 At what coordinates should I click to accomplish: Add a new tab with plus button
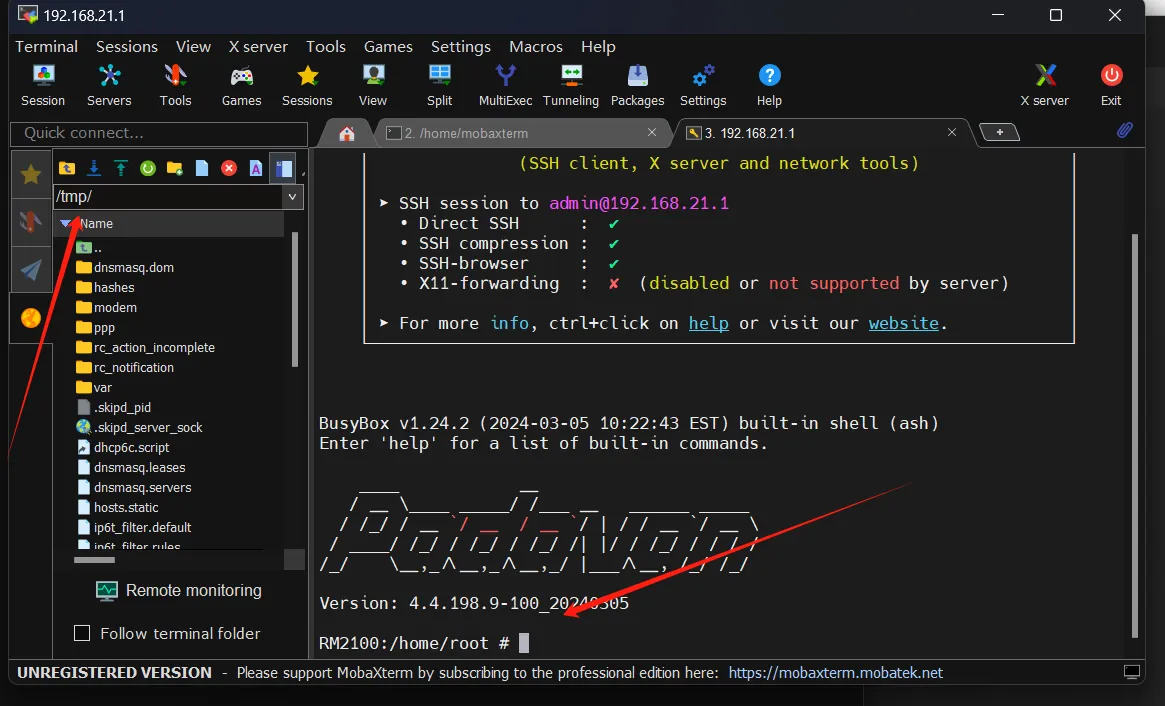(x=999, y=132)
